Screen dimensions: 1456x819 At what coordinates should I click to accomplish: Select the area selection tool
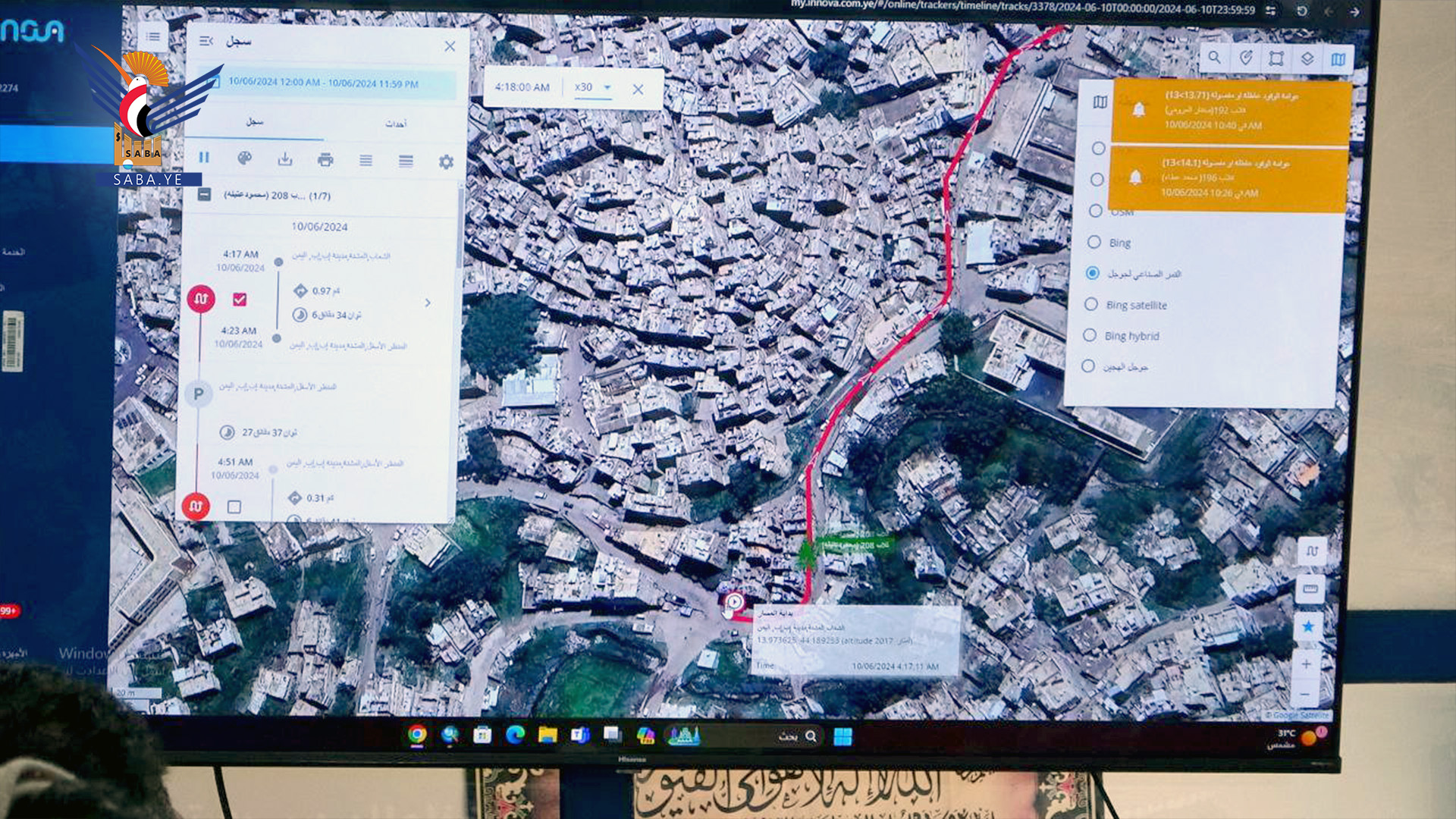pyautogui.click(x=1276, y=58)
